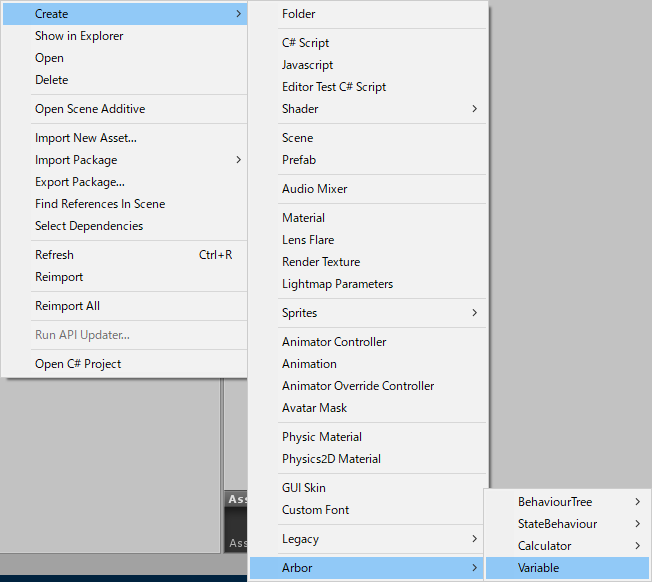Screen dimensions: 652x582
Task: Open the Legacy submenu
Action: point(300,539)
